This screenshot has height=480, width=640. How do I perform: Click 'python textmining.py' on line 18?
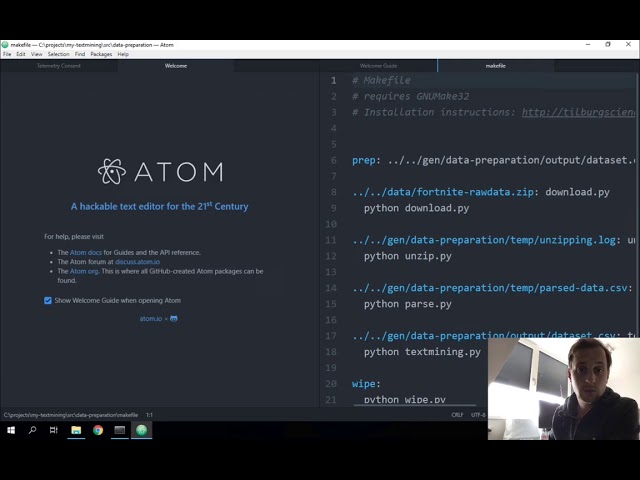[422, 352]
